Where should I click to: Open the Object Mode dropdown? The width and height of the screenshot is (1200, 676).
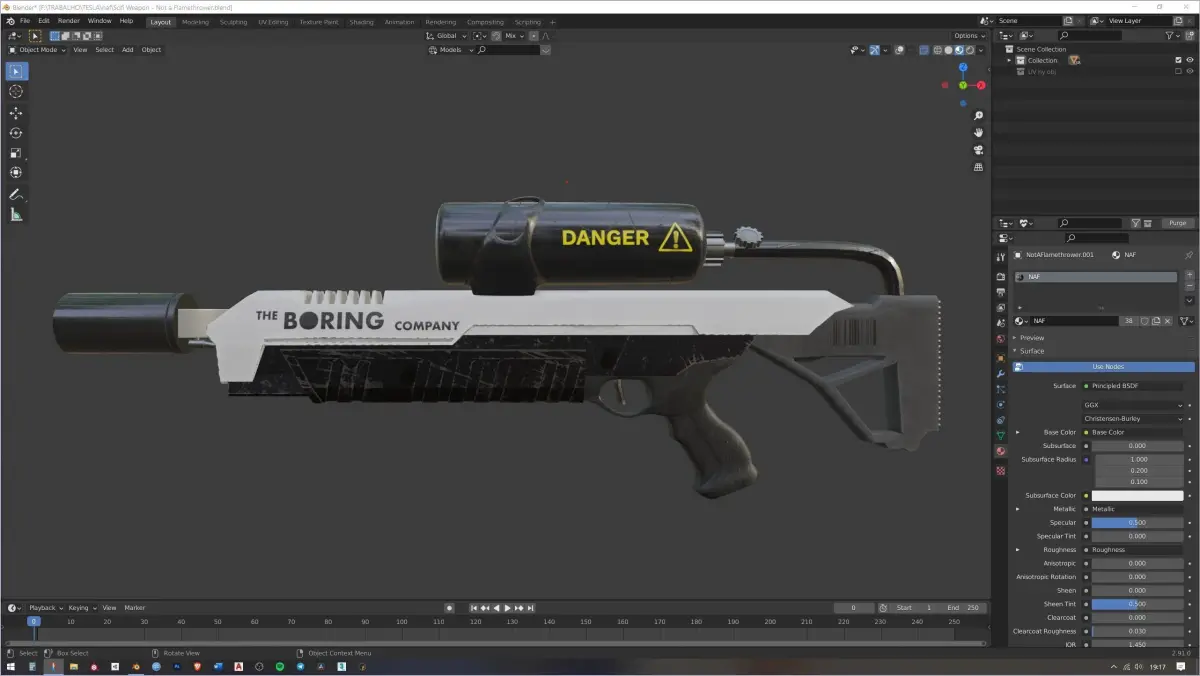pyautogui.click(x=37, y=49)
